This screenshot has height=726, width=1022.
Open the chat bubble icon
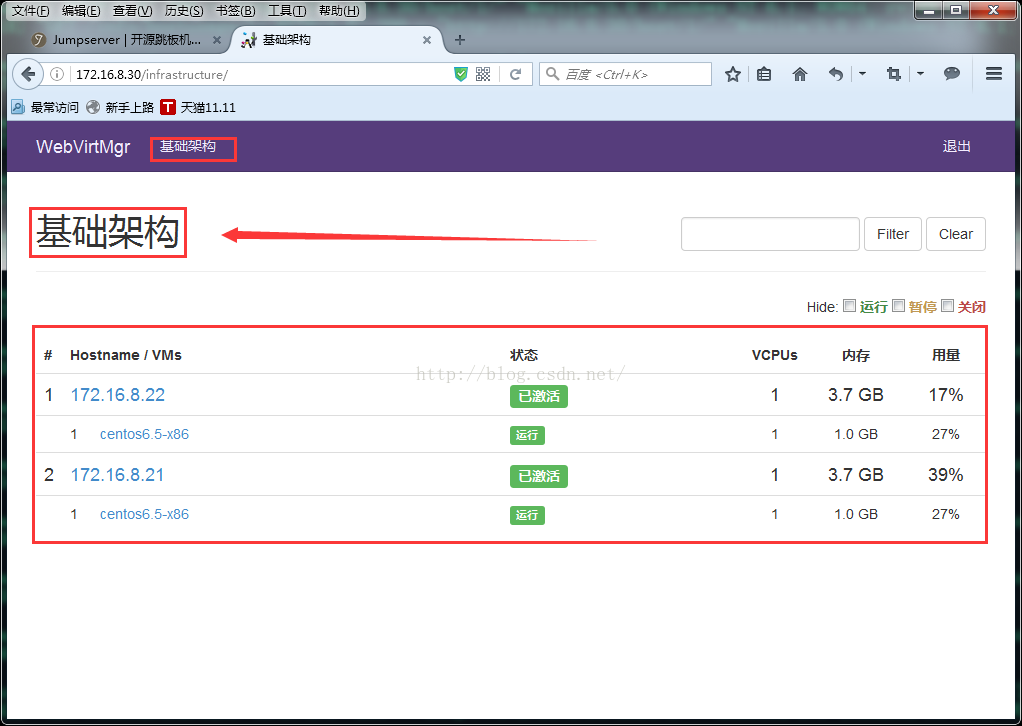952,74
